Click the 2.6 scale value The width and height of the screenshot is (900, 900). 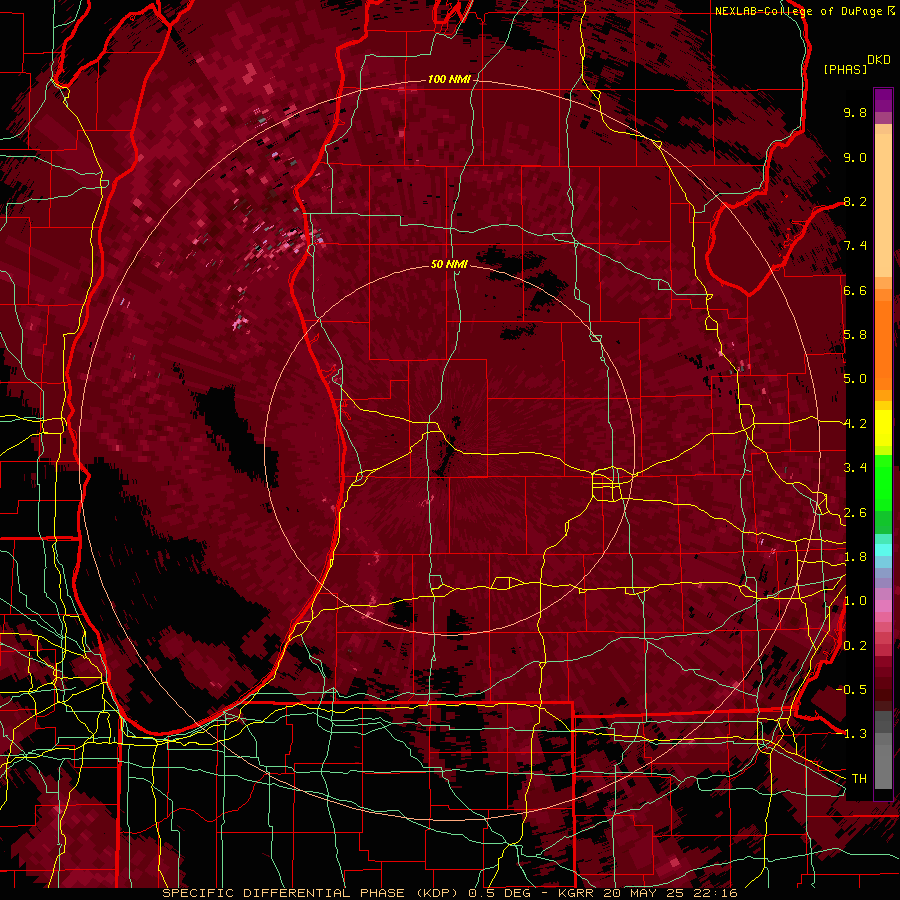point(855,512)
